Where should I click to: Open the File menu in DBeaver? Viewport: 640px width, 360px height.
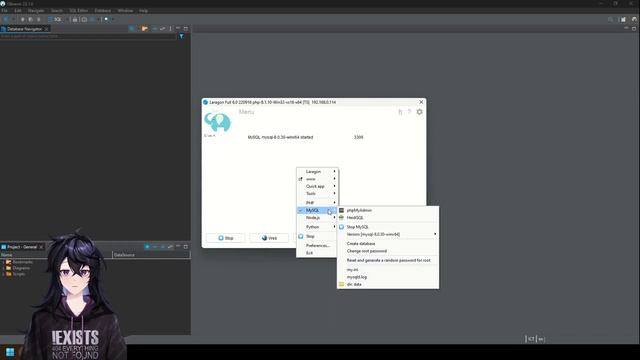[x=4, y=11]
